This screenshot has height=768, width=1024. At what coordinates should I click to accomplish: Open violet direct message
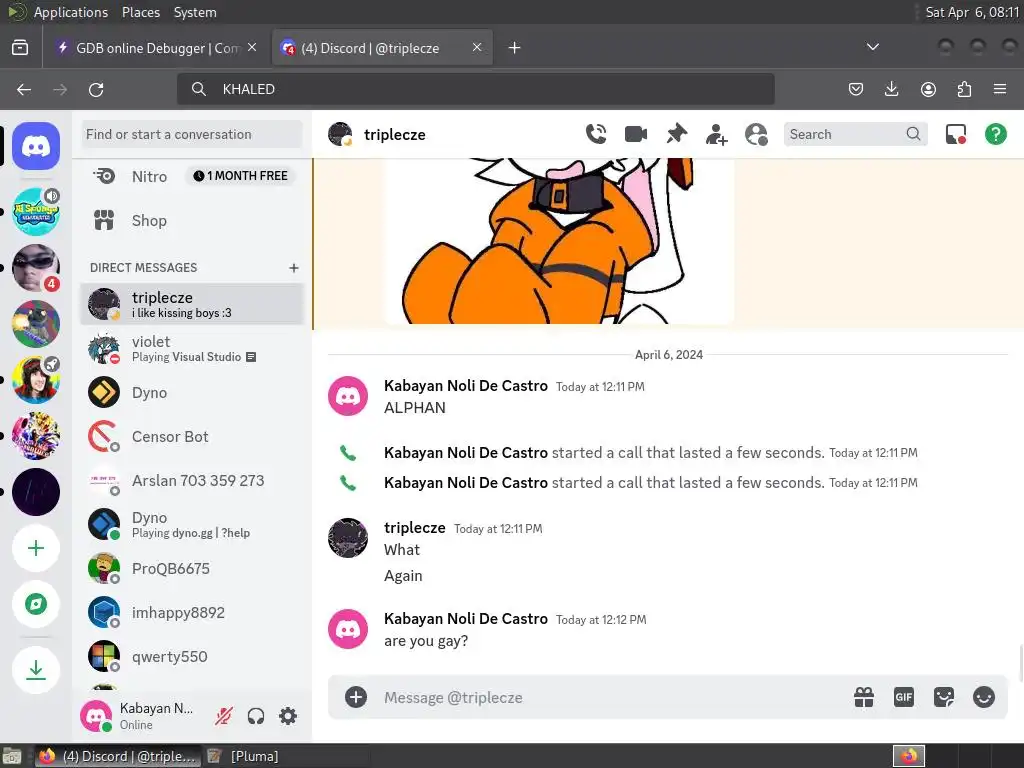192,349
